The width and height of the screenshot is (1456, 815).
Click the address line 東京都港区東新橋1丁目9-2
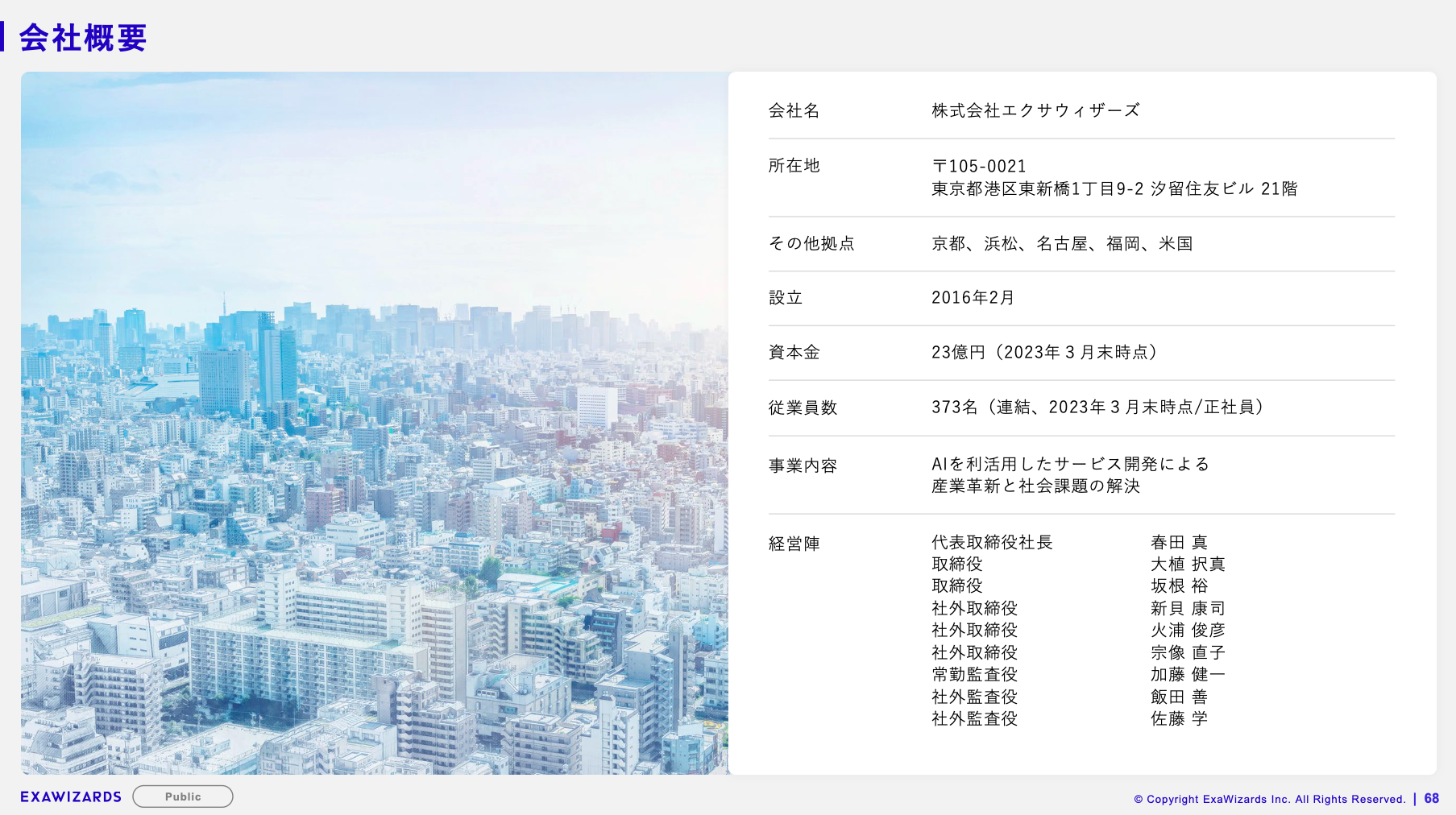pos(1038,188)
